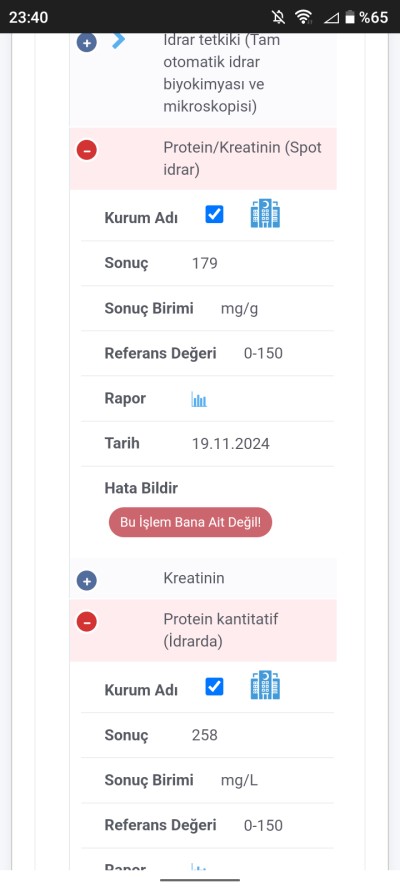Click the blue chevron beside İdrar tetkiki
Viewport: 400px width, 888px height.
pyautogui.click(x=118, y=41)
